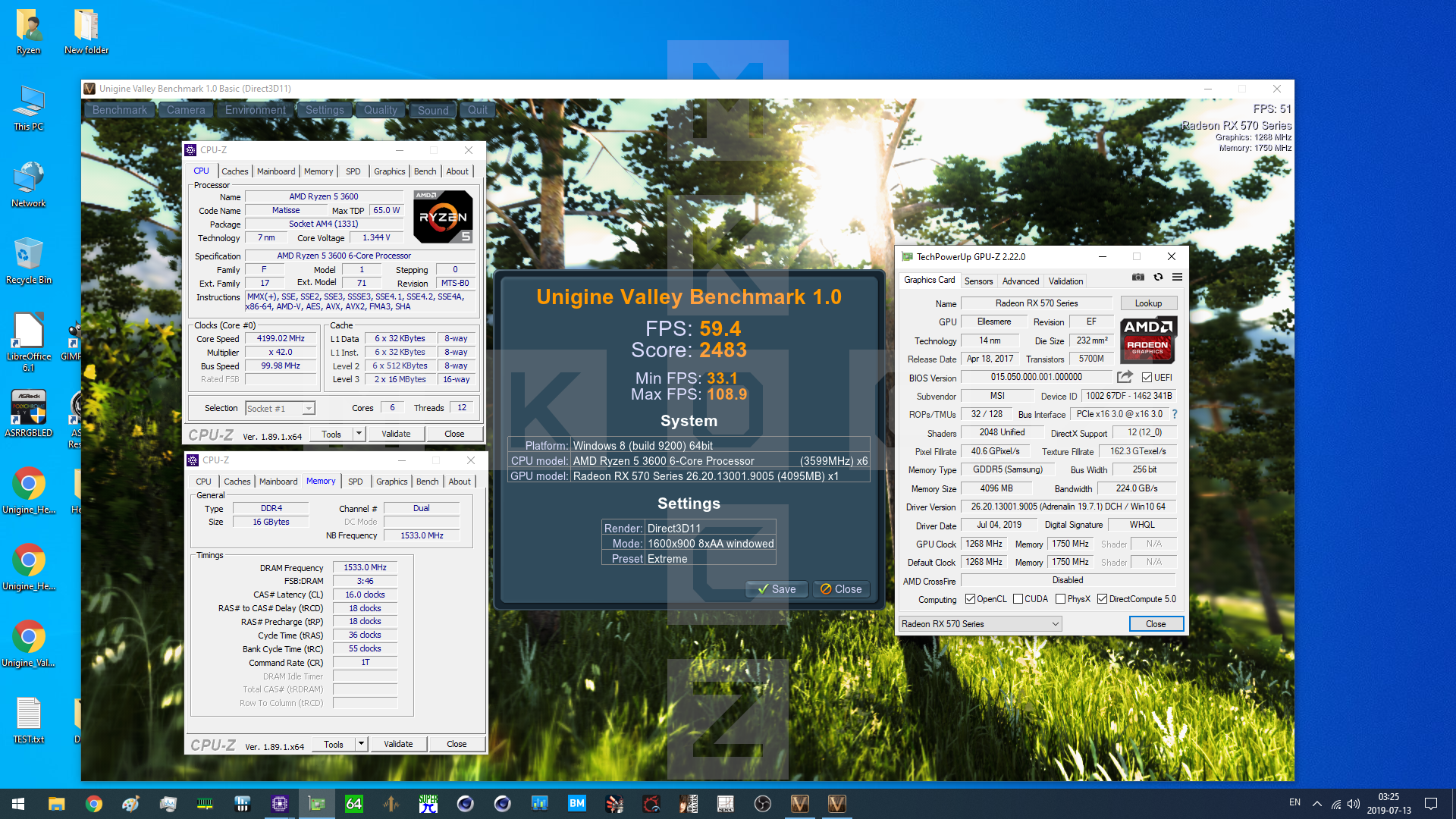Image resolution: width=1456 pixels, height=819 pixels.
Task: Show hidden system tray icons chevron
Action: pyautogui.click(x=1317, y=804)
